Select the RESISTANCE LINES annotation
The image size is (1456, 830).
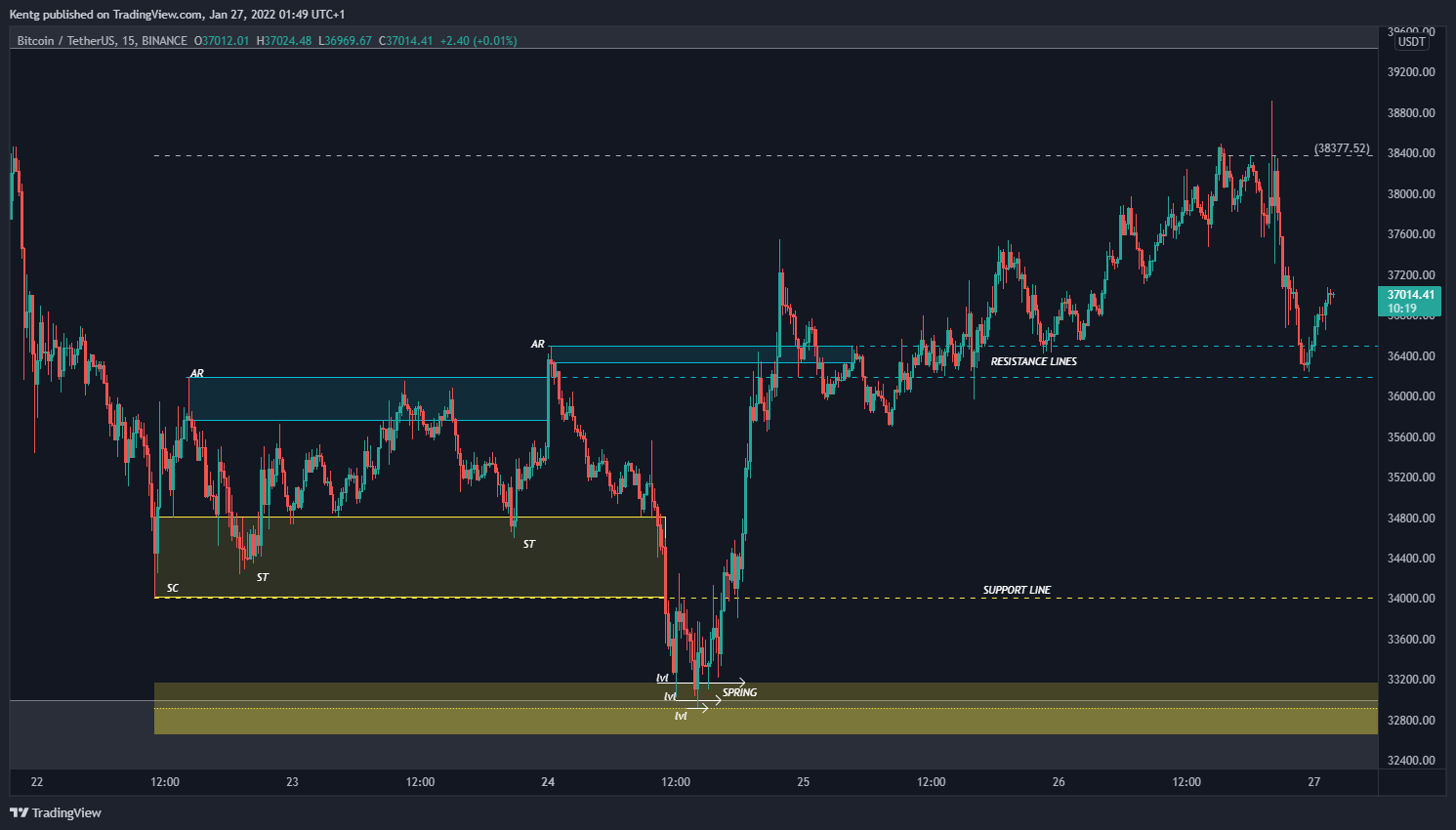[x=1034, y=361]
